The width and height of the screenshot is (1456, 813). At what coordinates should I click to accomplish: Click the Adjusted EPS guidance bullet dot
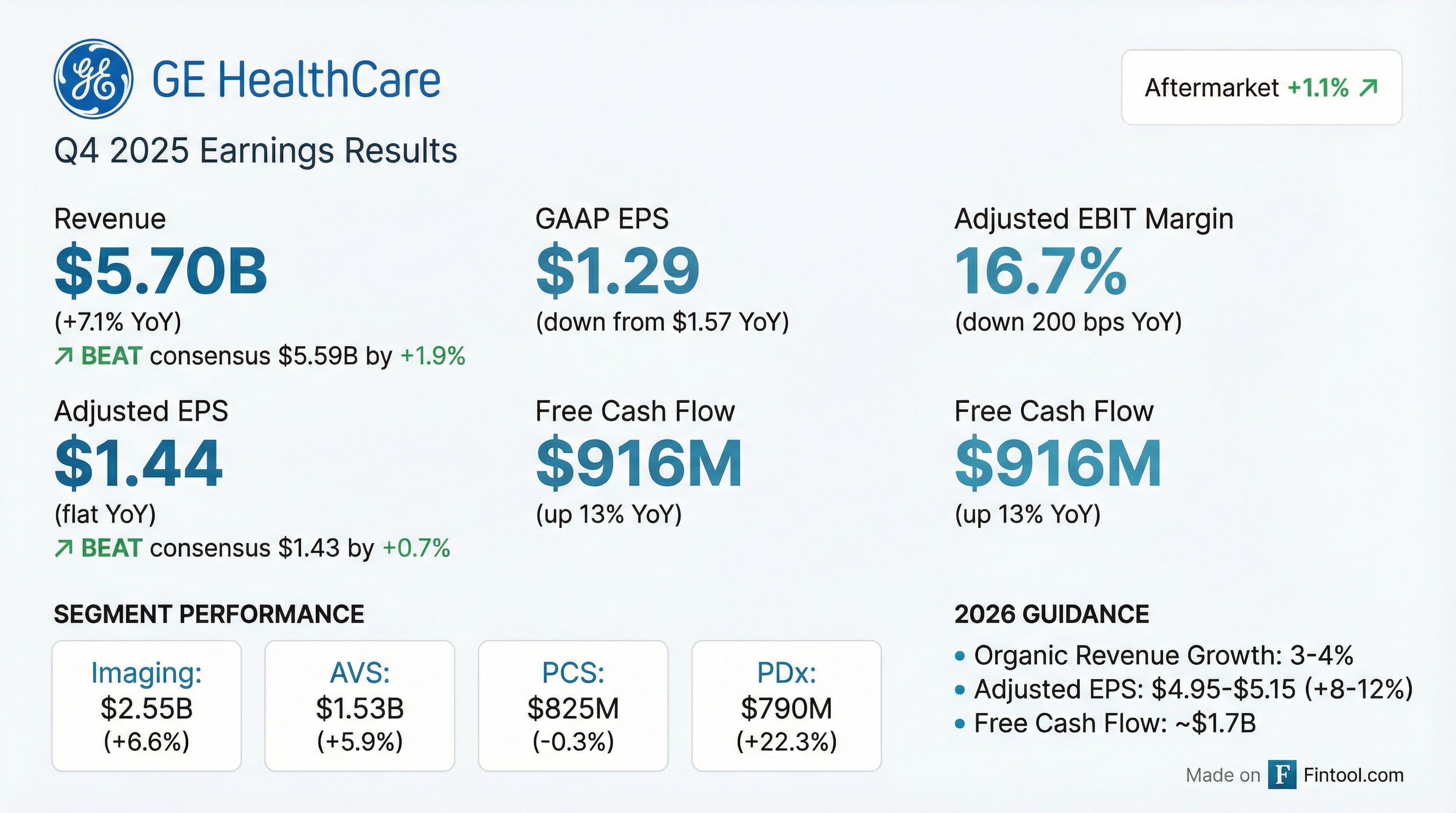pos(960,690)
